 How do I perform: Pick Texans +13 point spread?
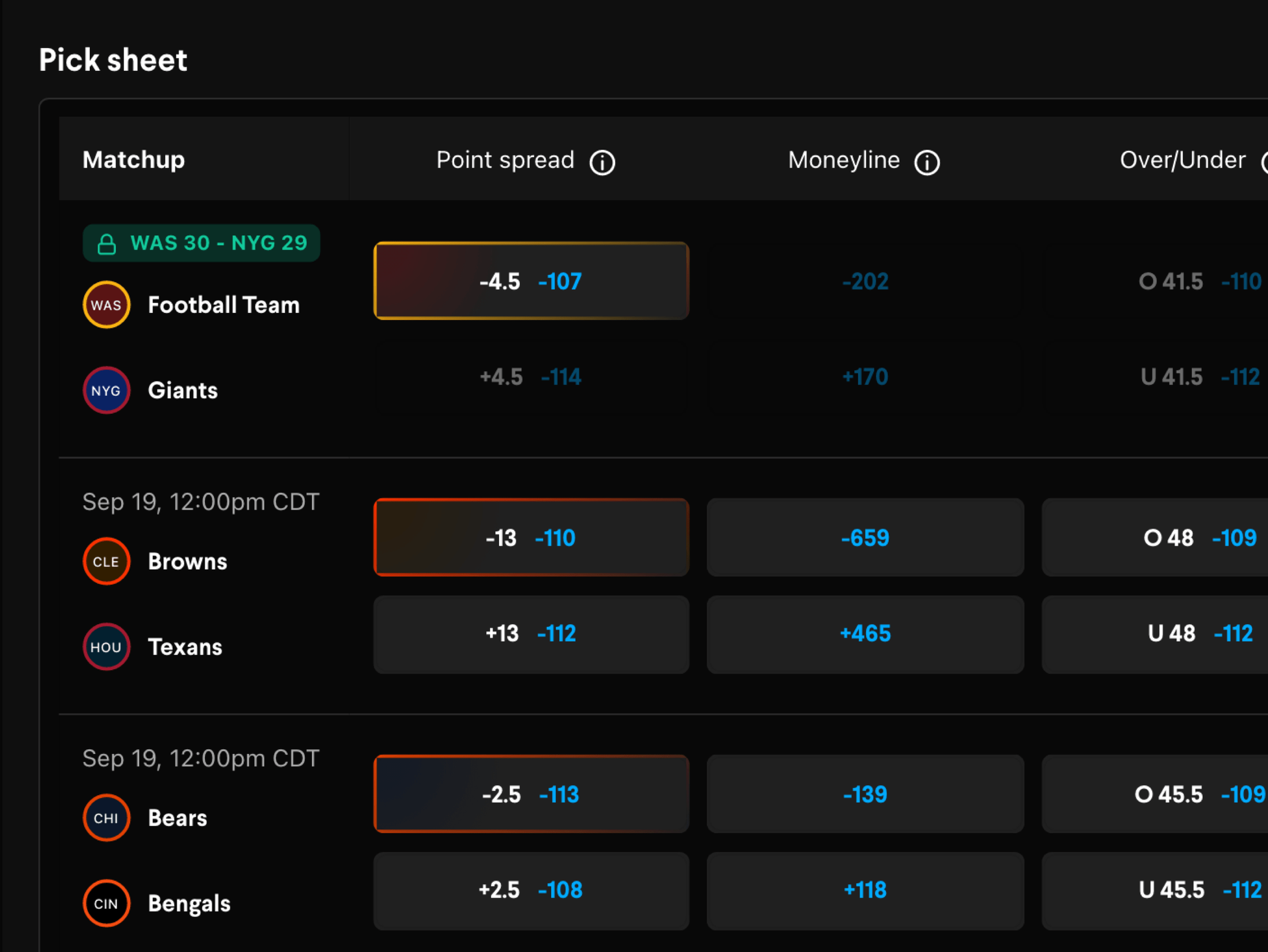[x=531, y=634]
